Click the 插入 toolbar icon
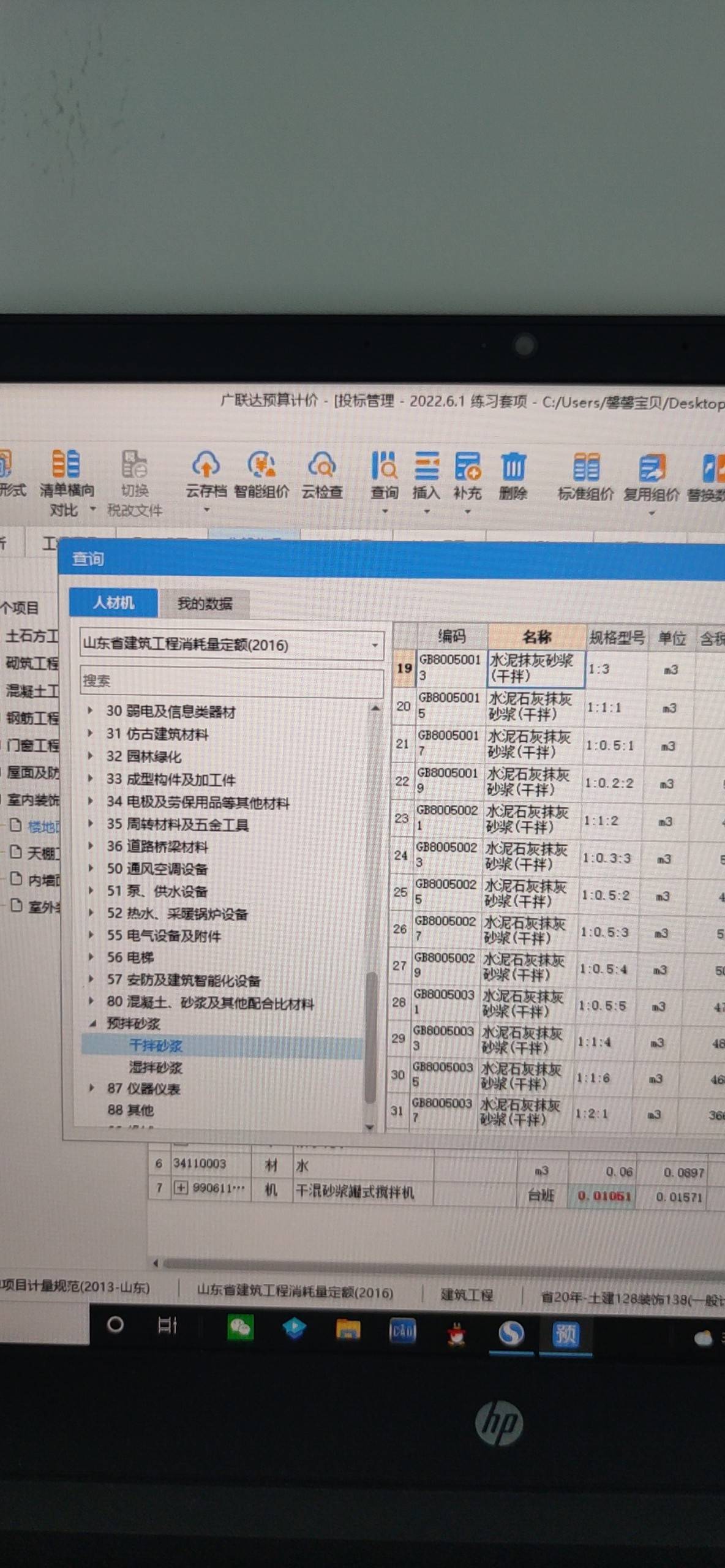This screenshot has width=725, height=1568. tap(427, 467)
